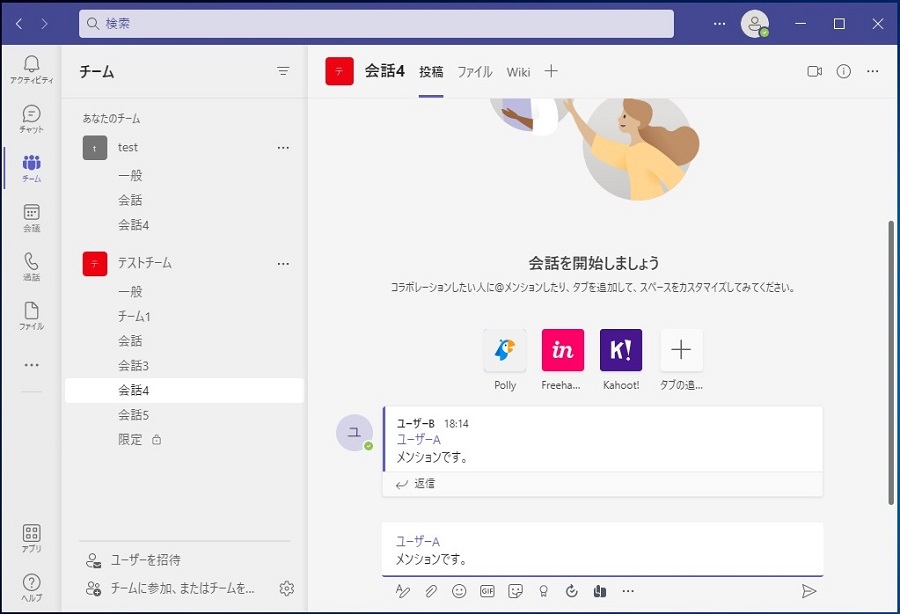Click the GIF icon in compose toolbar

[487, 591]
